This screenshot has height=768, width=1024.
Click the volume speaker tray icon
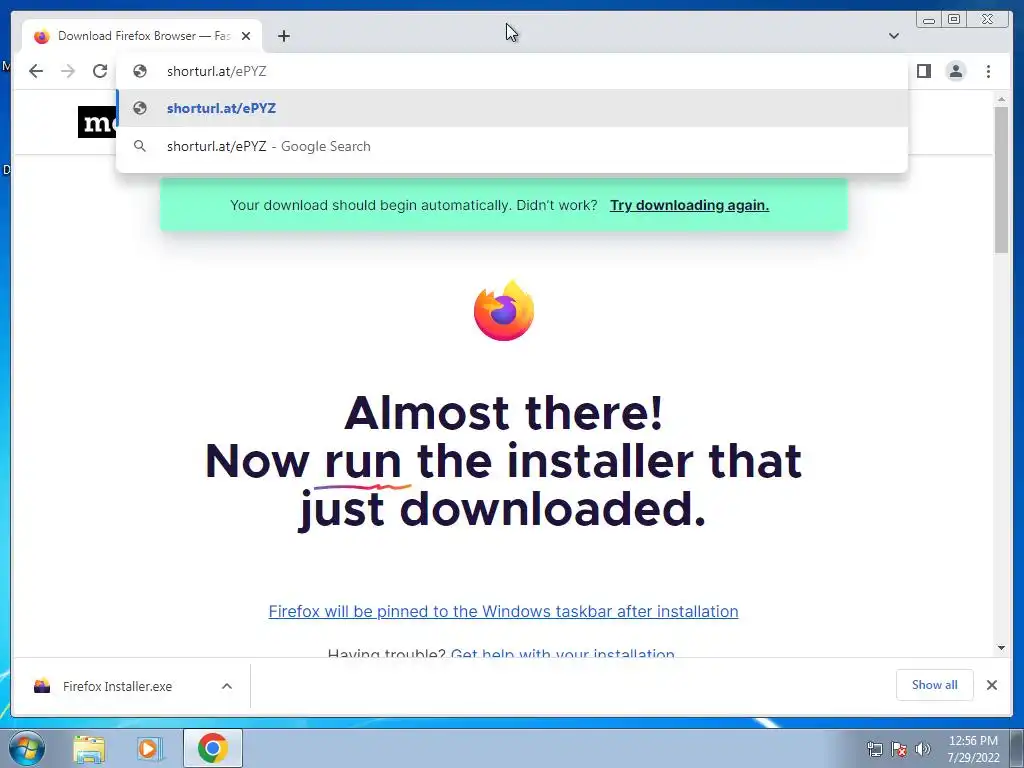923,749
